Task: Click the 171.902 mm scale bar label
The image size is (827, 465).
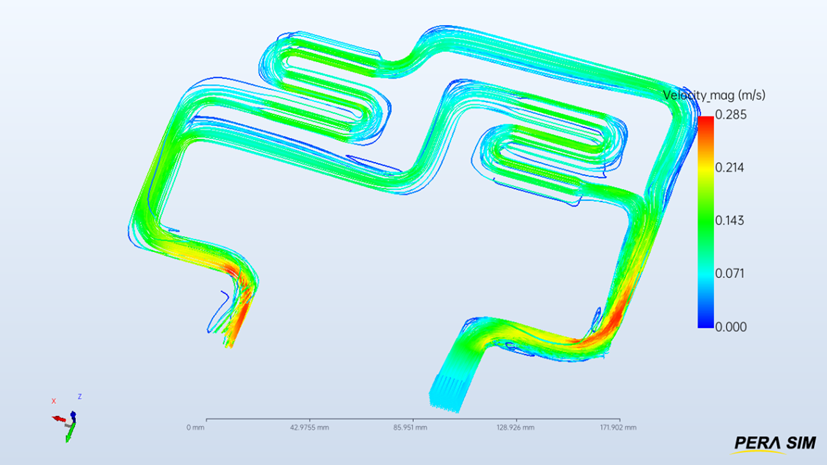Action: (x=617, y=427)
